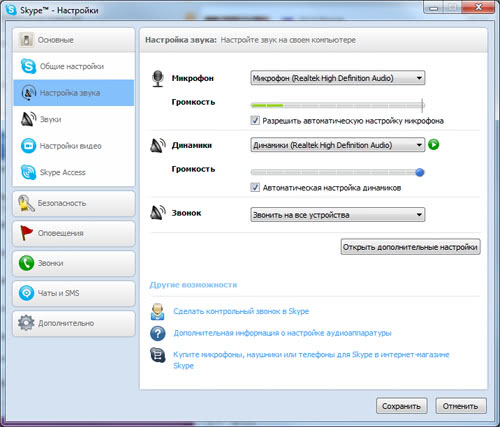Screen dimensions: 500x427
Task: Click the gear icon for Дополнительно
Action: 26,323
